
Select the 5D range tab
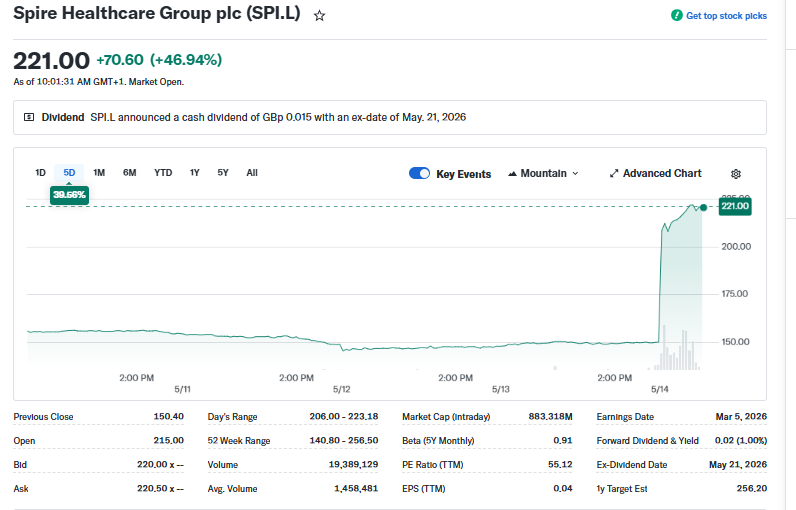click(x=69, y=173)
